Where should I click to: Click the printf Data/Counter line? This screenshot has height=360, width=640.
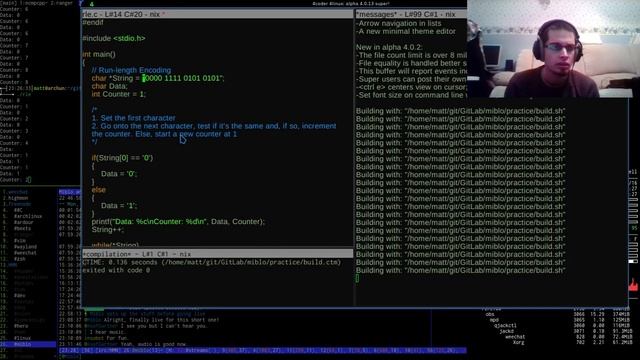178,222
